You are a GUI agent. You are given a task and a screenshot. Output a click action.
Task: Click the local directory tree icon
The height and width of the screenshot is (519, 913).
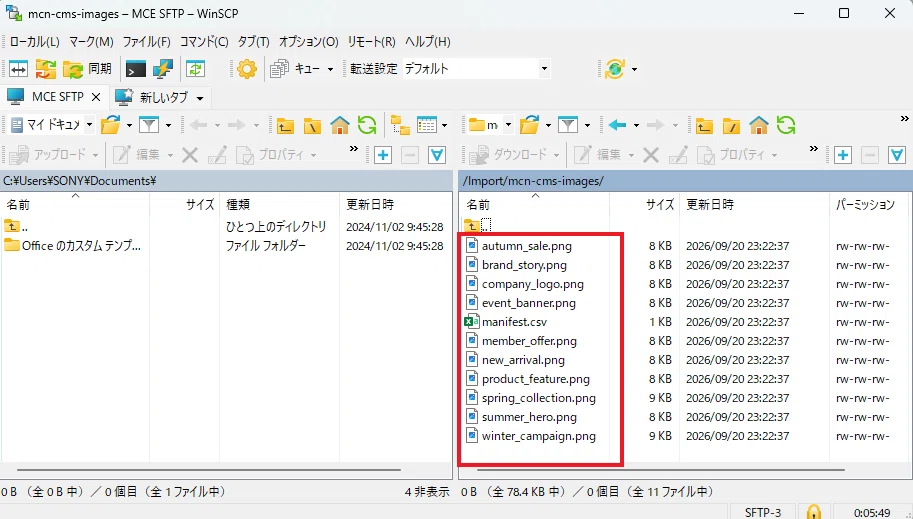(x=400, y=125)
